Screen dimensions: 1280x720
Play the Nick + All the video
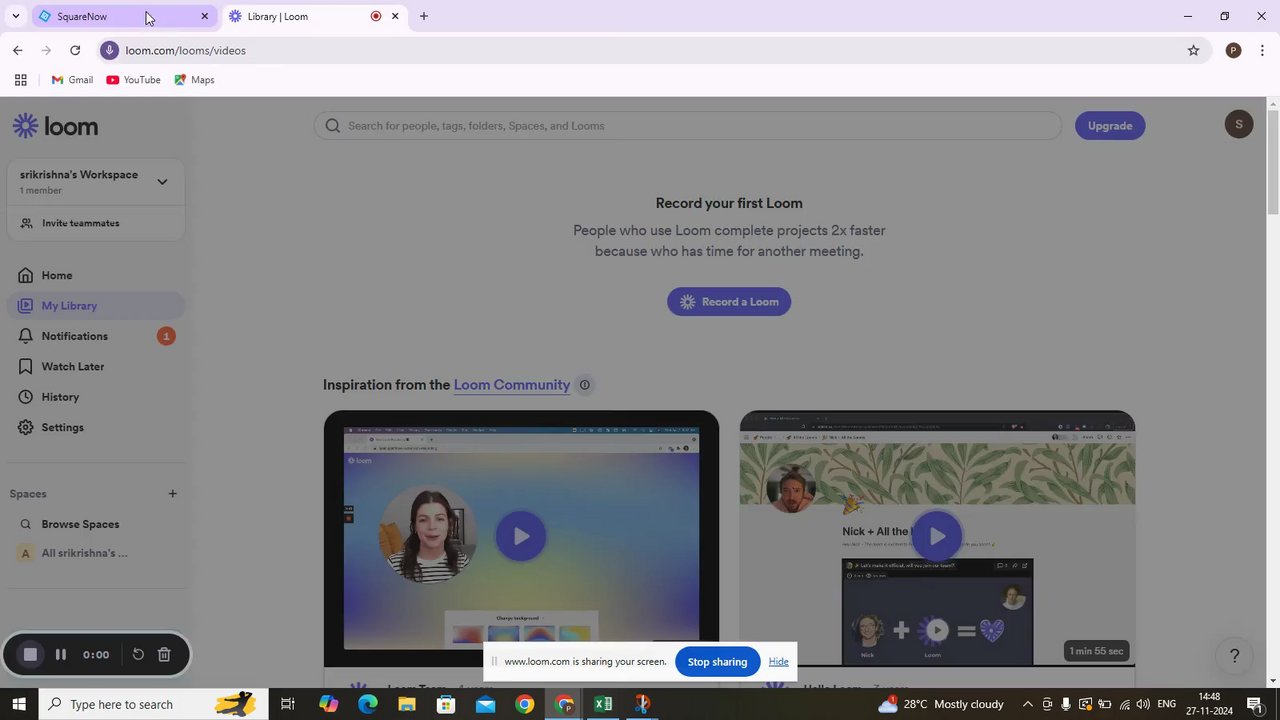point(937,536)
